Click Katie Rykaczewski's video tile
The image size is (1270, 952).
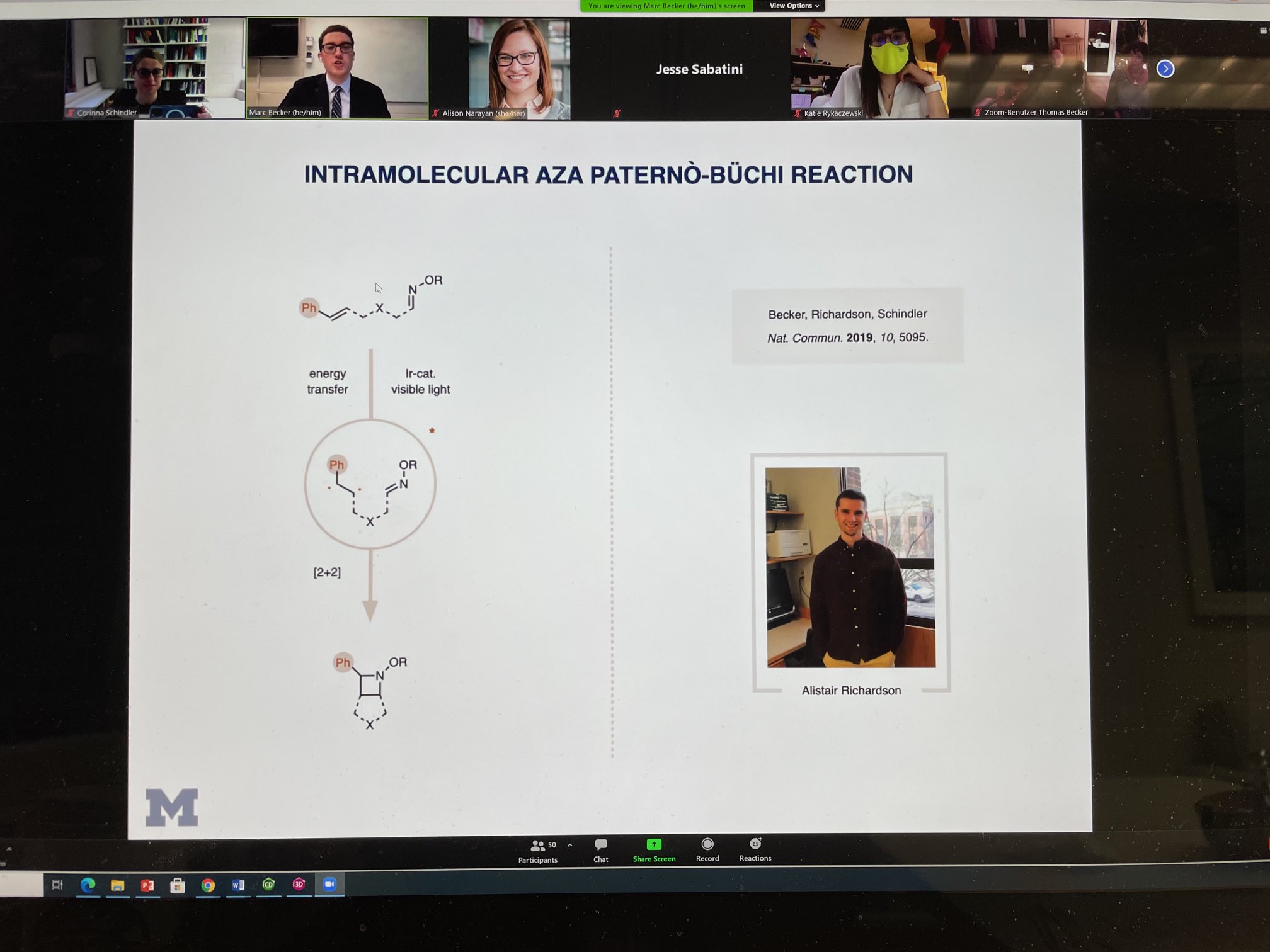pyautogui.click(x=869, y=68)
